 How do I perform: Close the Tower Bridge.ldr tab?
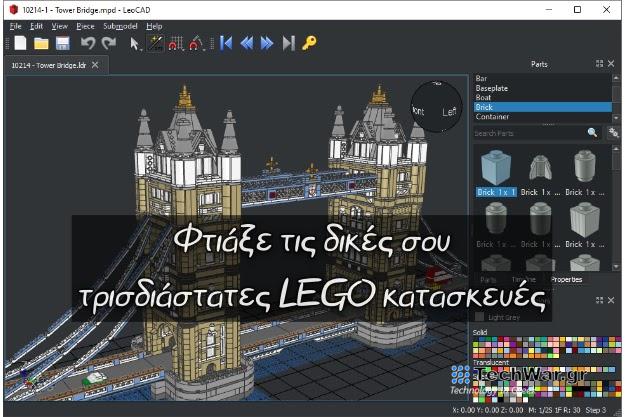(x=95, y=65)
